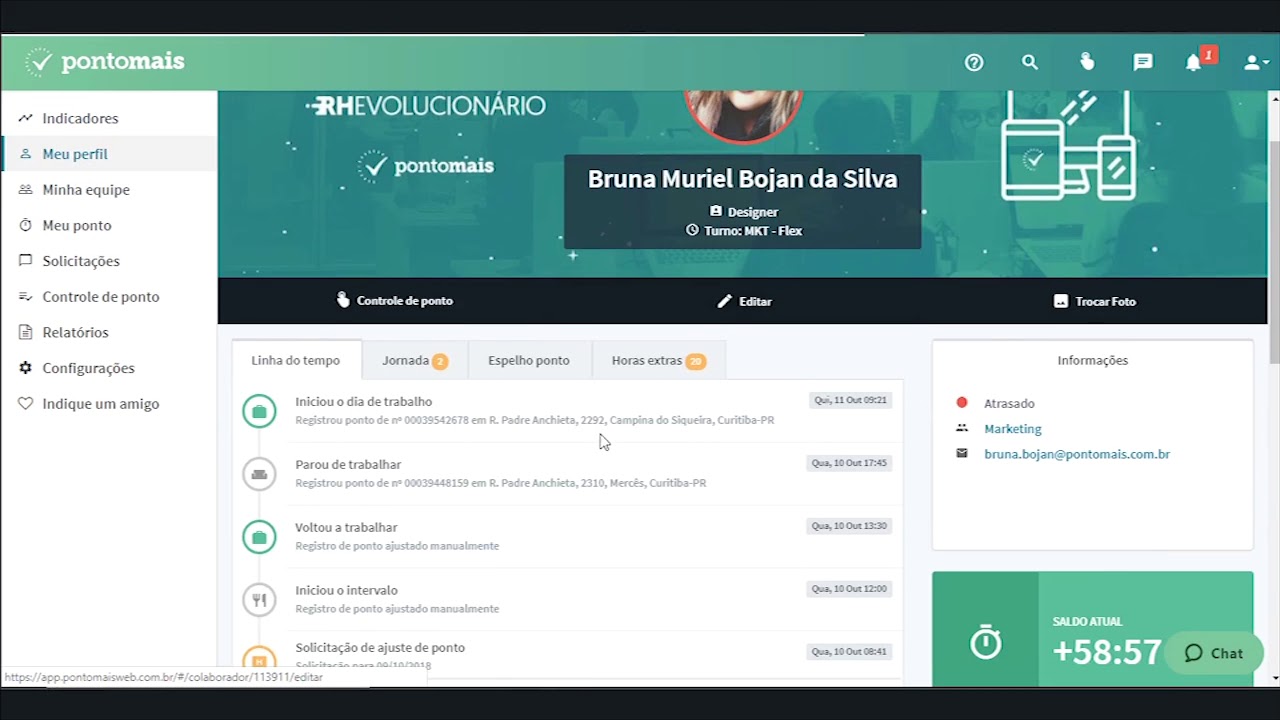
Task: Click the Editar profile button
Action: [744, 301]
